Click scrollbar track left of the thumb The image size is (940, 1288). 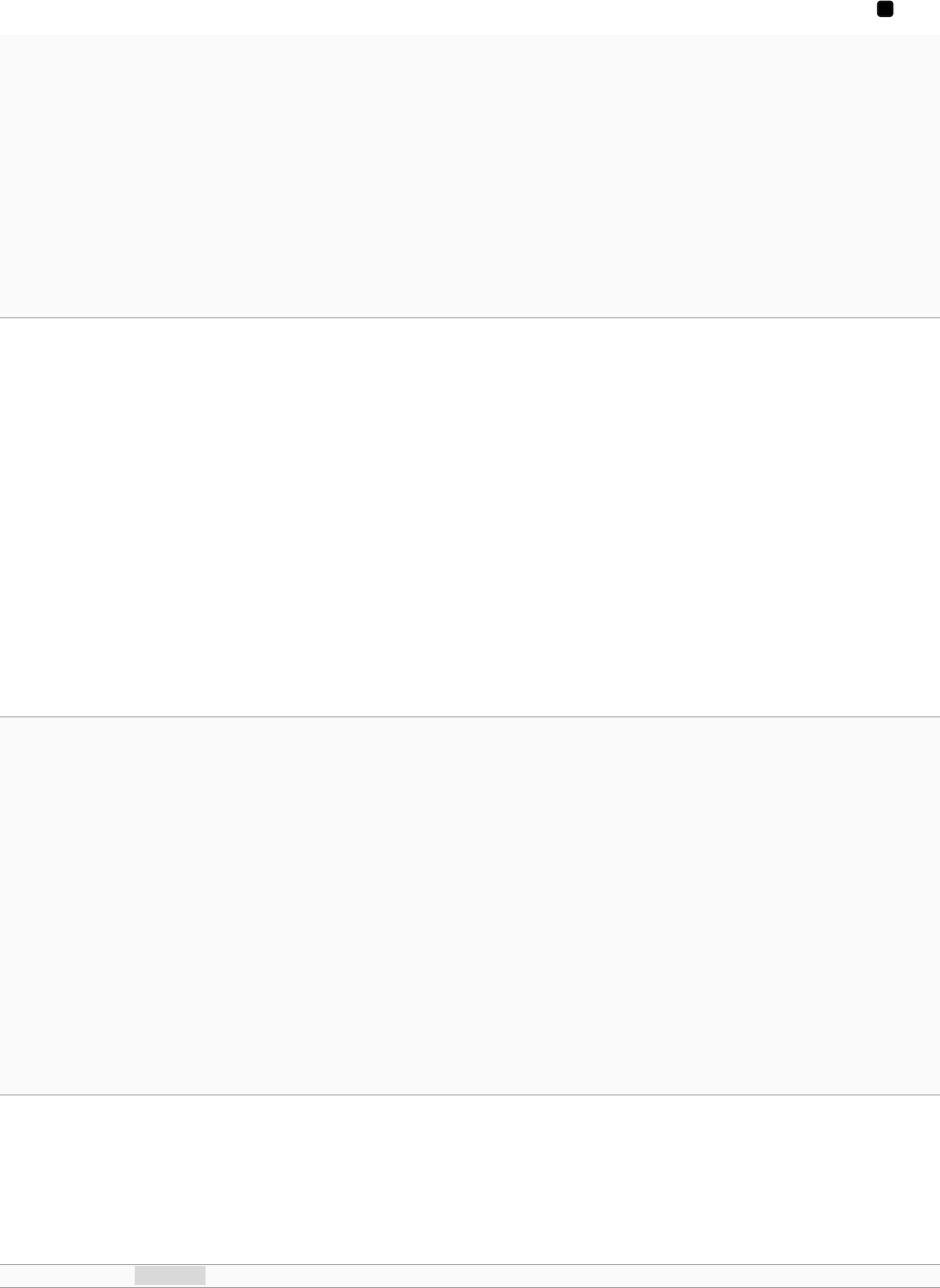[67, 1275]
